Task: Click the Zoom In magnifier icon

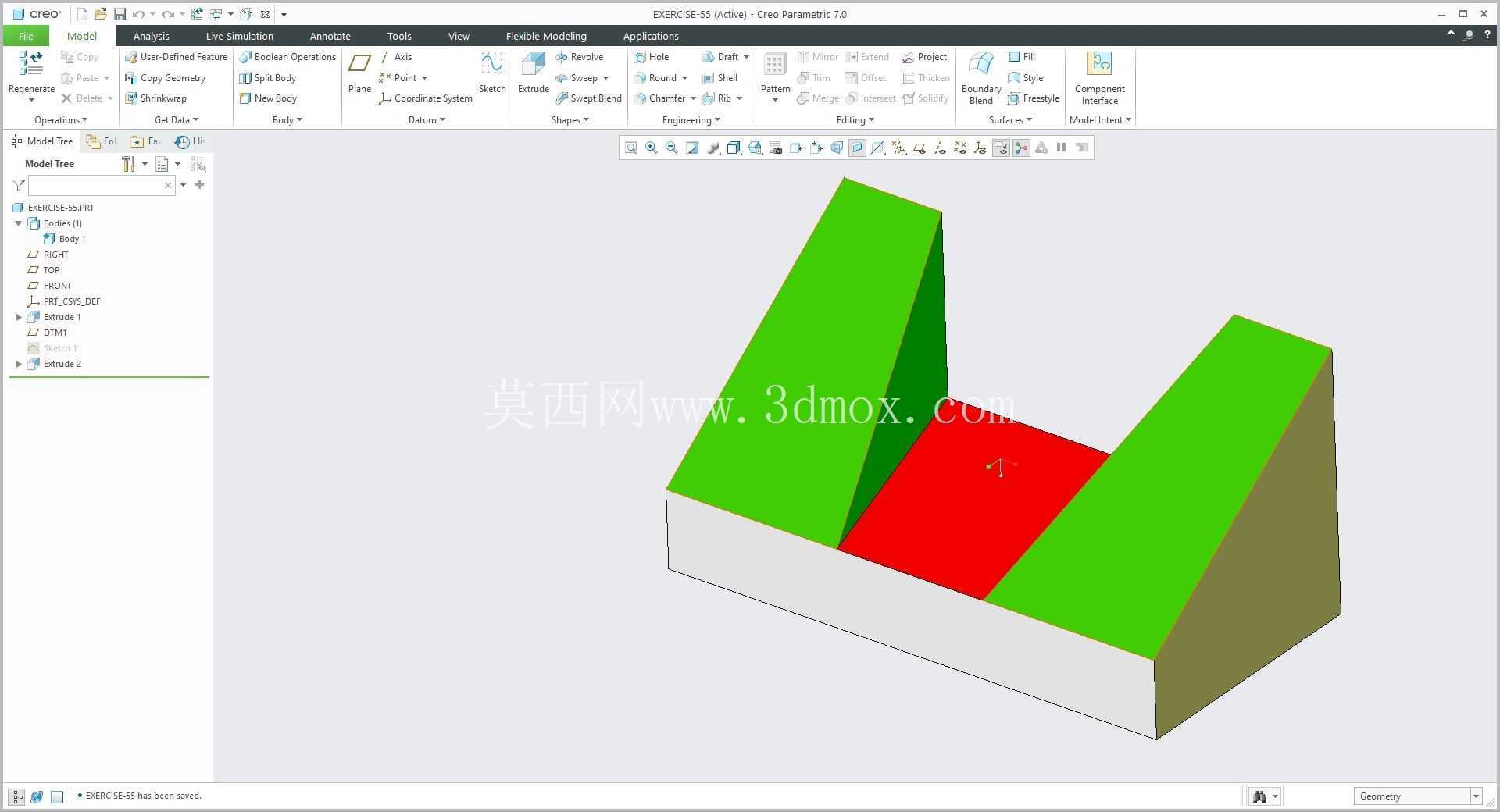Action: point(651,148)
